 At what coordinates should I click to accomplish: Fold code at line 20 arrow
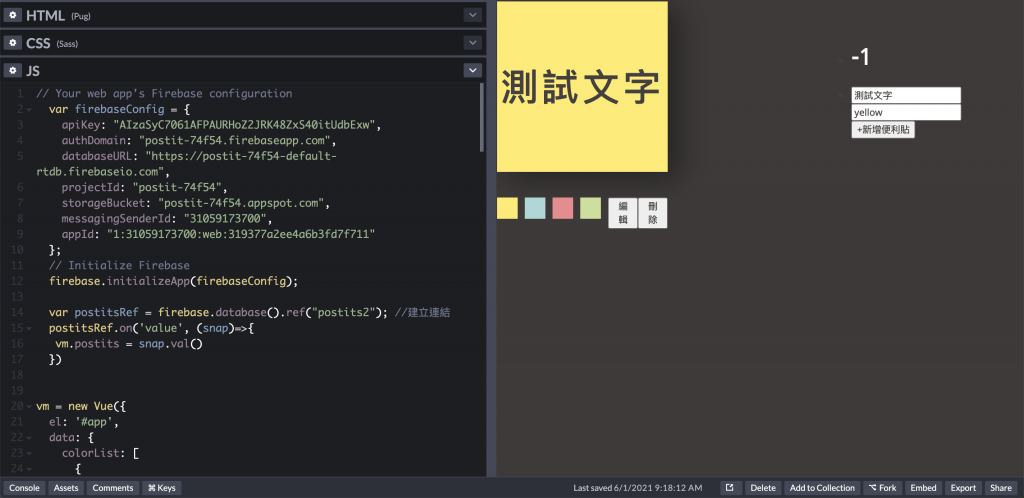pyautogui.click(x=29, y=407)
